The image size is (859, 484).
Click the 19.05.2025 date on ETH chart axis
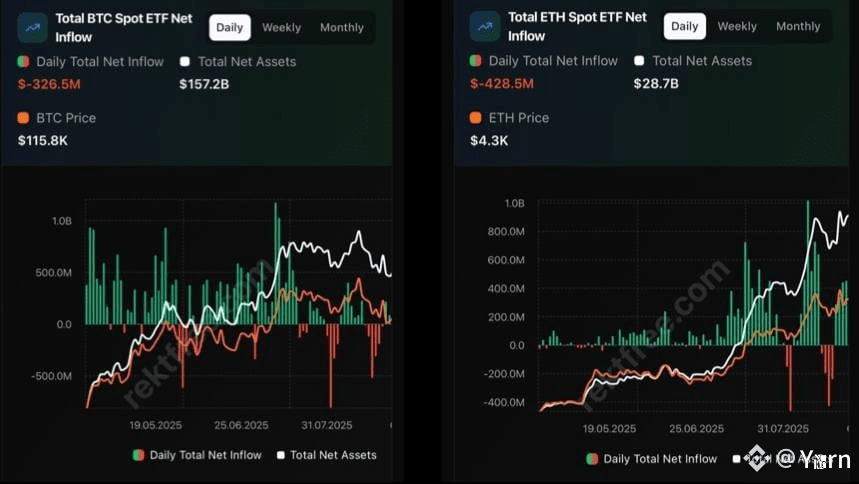[609, 429]
